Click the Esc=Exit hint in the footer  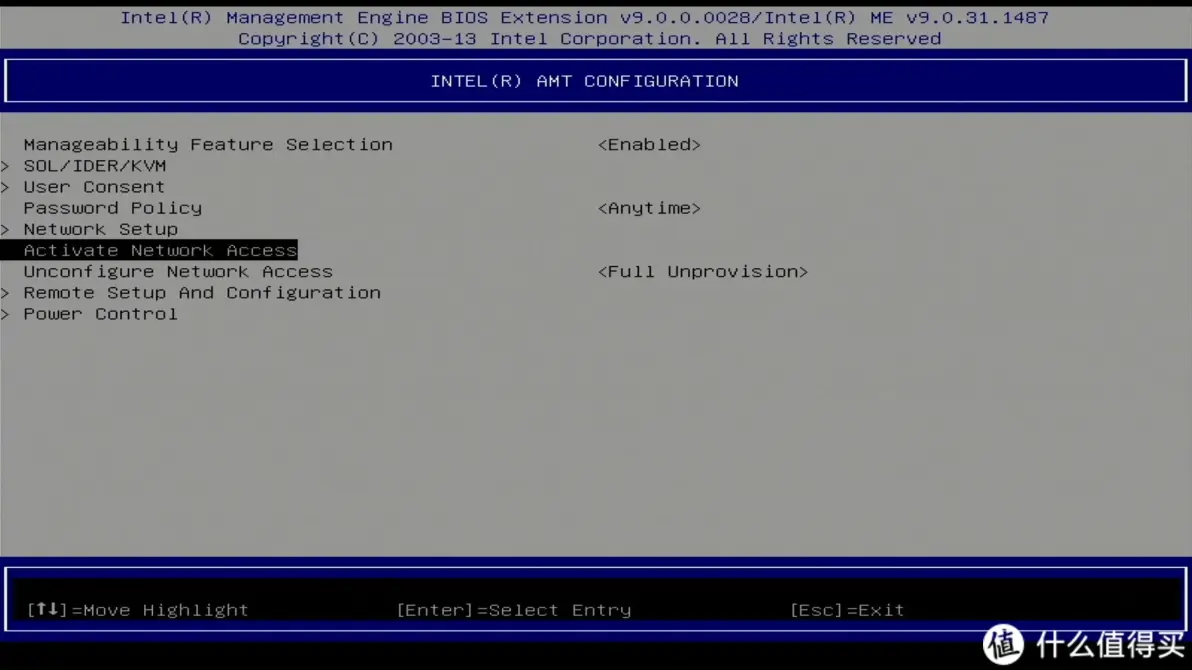click(x=846, y=610)
